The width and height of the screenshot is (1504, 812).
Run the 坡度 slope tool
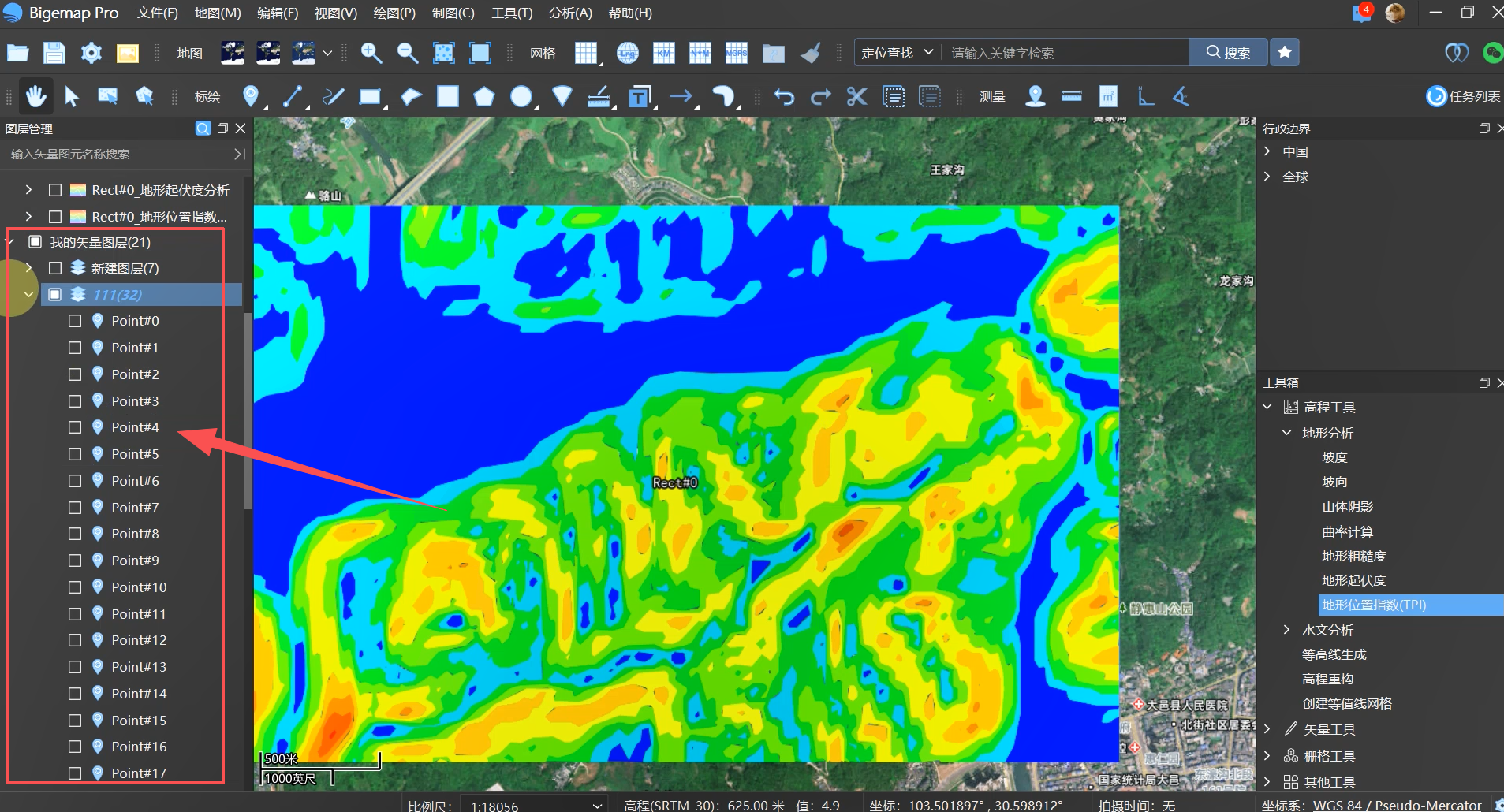[1335, 457]
